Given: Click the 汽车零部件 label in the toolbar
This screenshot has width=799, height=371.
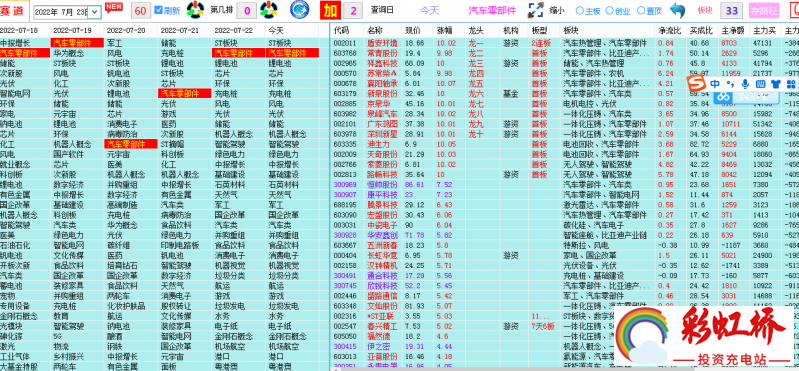Looking at the screenshot, I should (x=492, y=10).
